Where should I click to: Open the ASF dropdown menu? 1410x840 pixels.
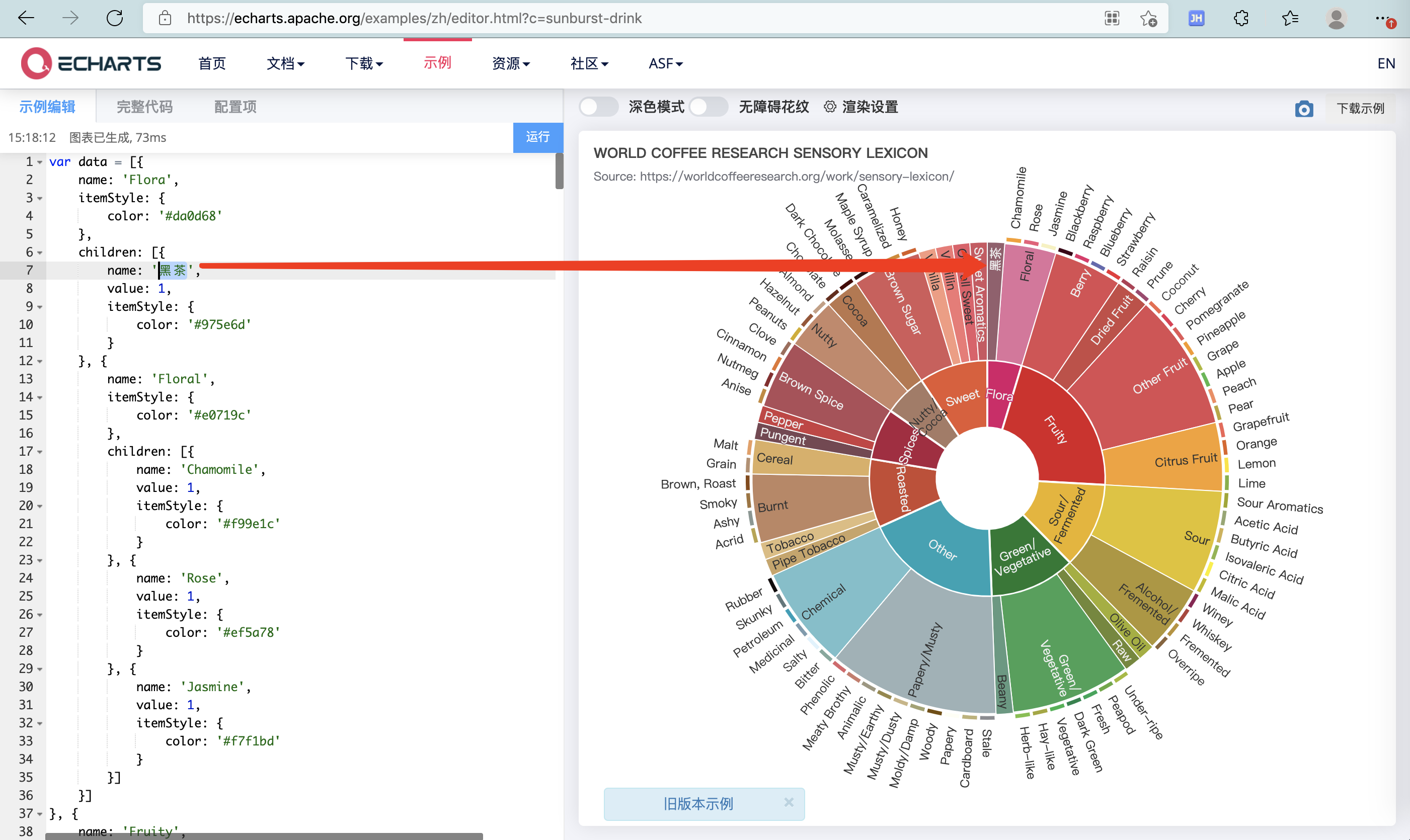tap(666, 63)
